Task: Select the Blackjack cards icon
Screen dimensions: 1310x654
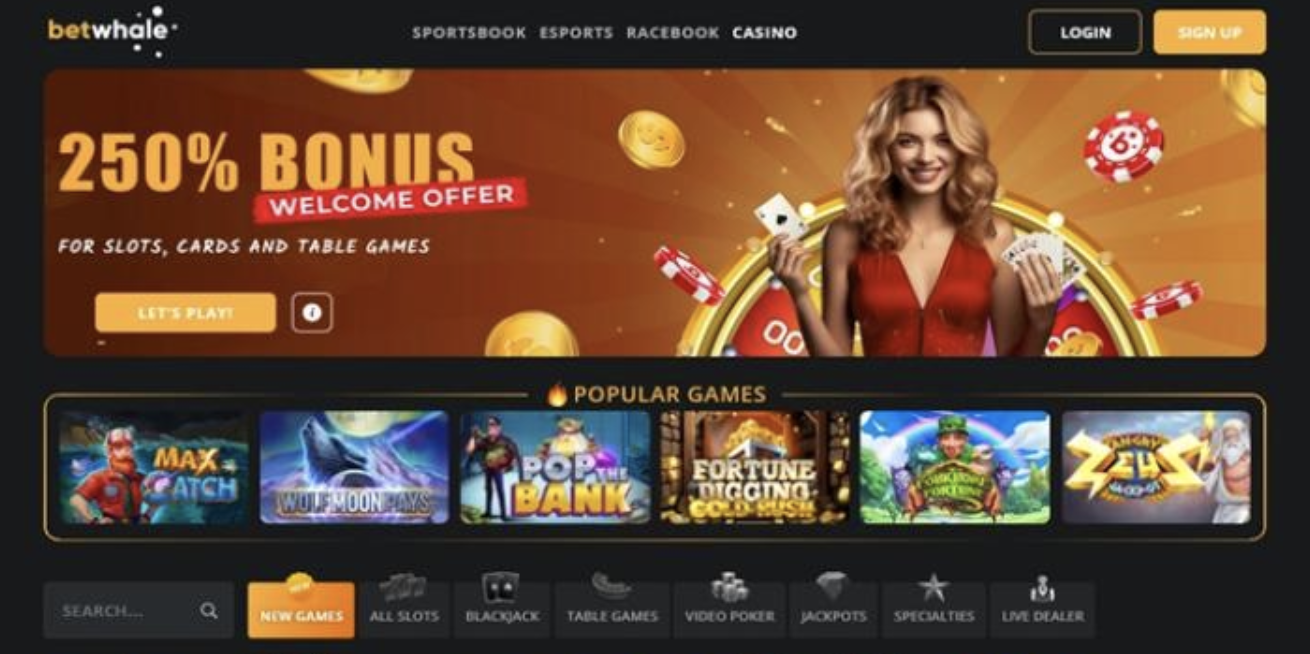Action: point(500,587)
